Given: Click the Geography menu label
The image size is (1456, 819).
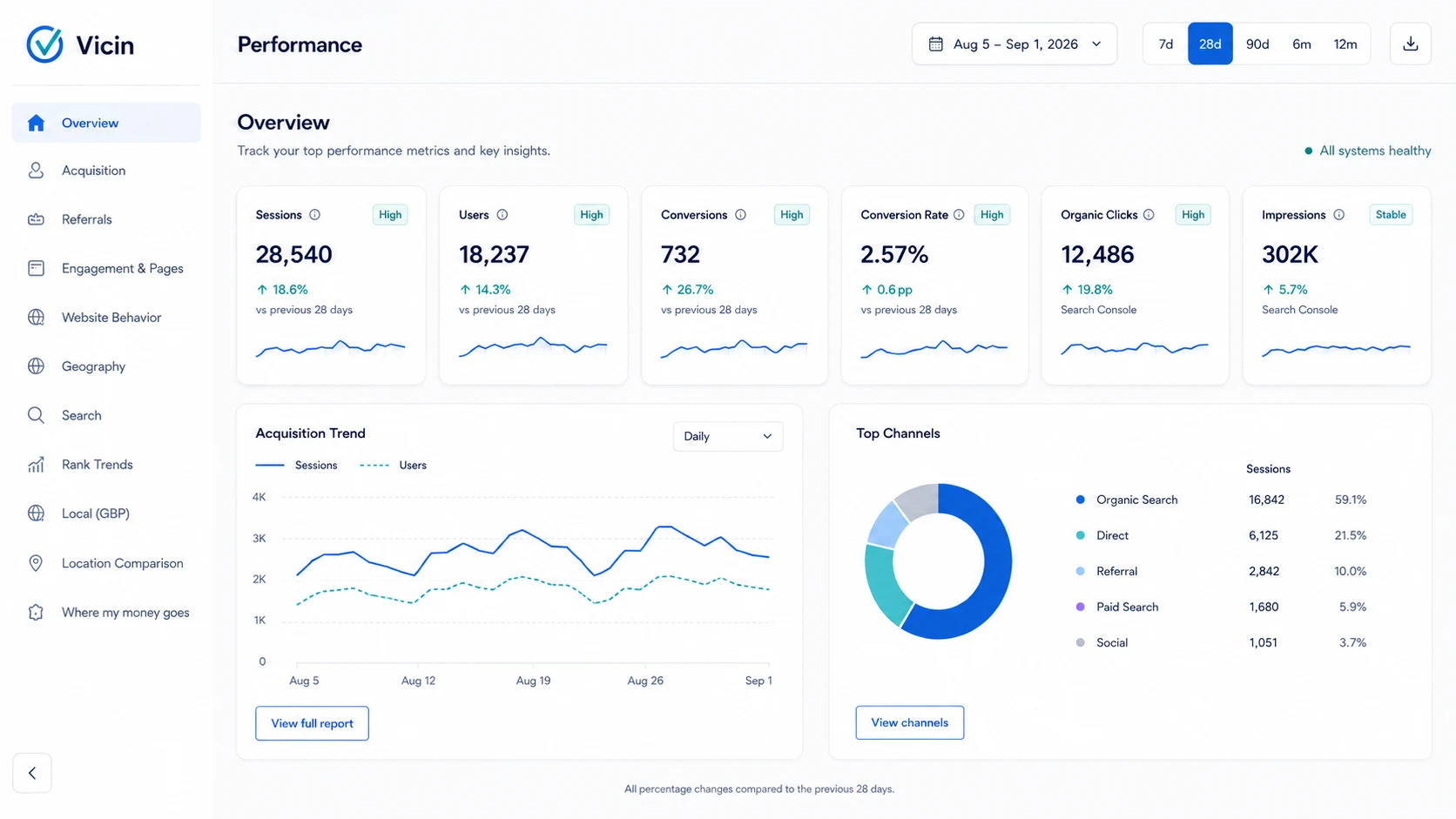Looking at the screenshot, I should tap(93, 366).
